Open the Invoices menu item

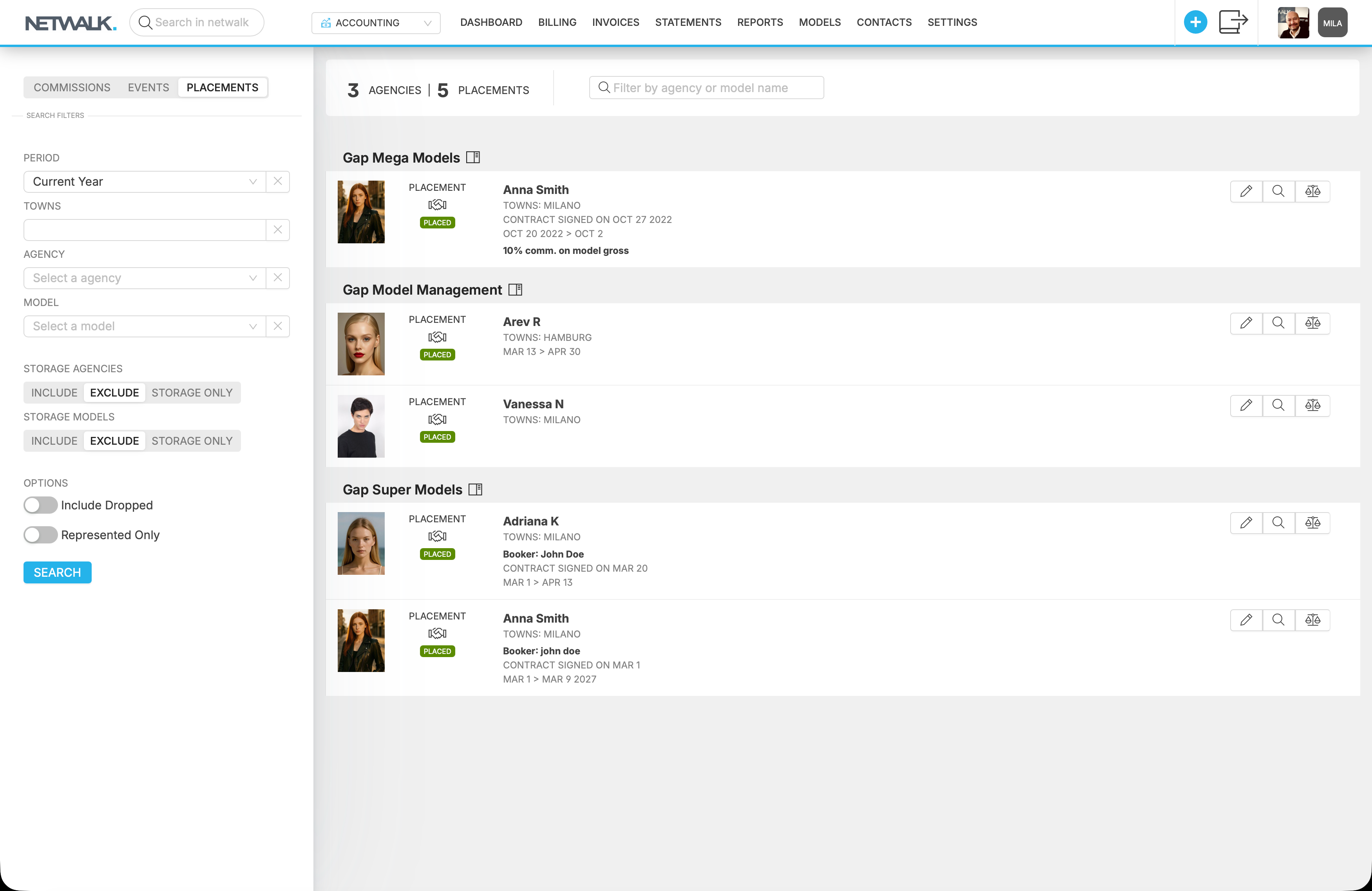tap(615, 22)
